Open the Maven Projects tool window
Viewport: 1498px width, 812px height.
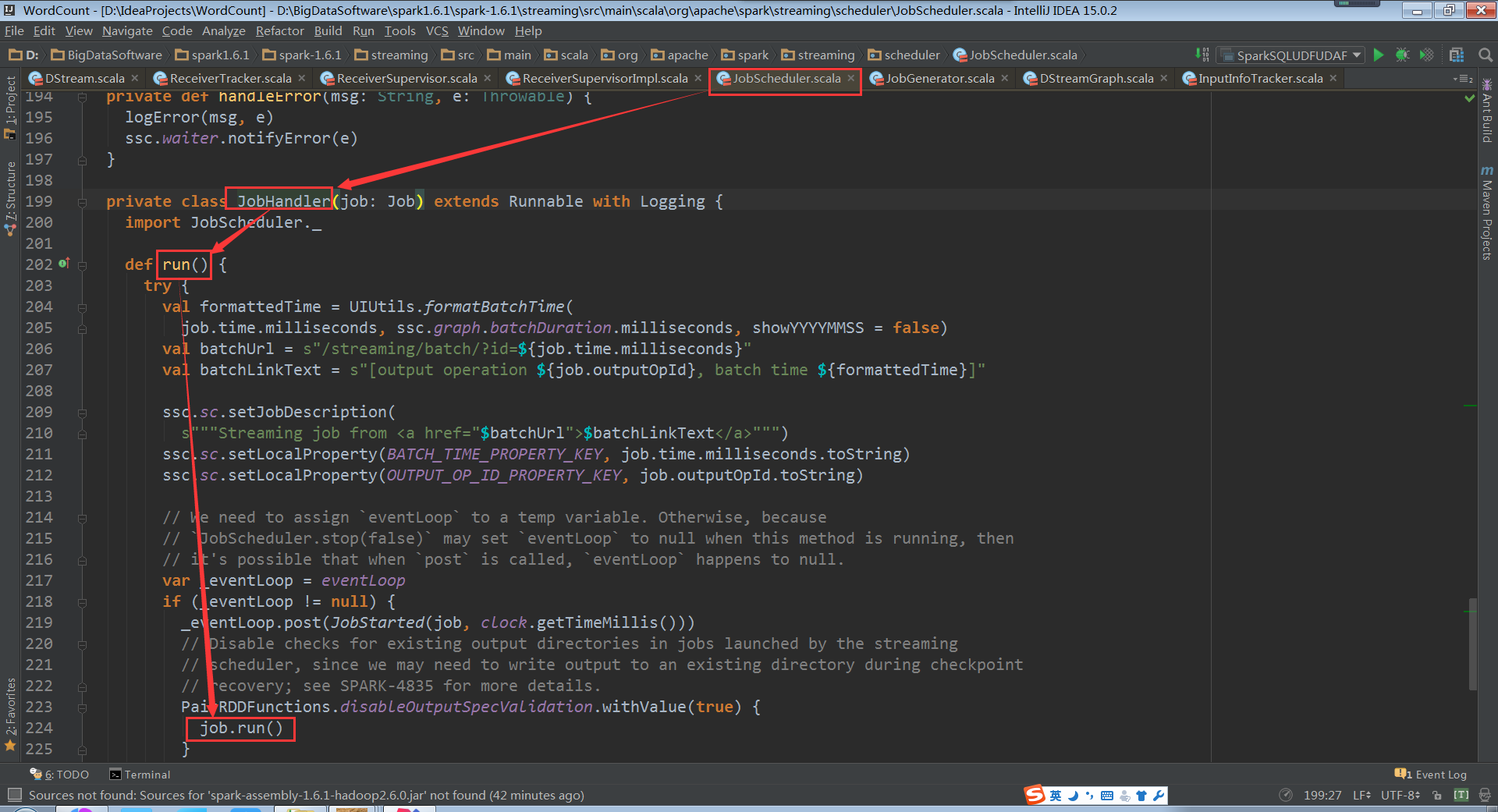(1487, 213)
